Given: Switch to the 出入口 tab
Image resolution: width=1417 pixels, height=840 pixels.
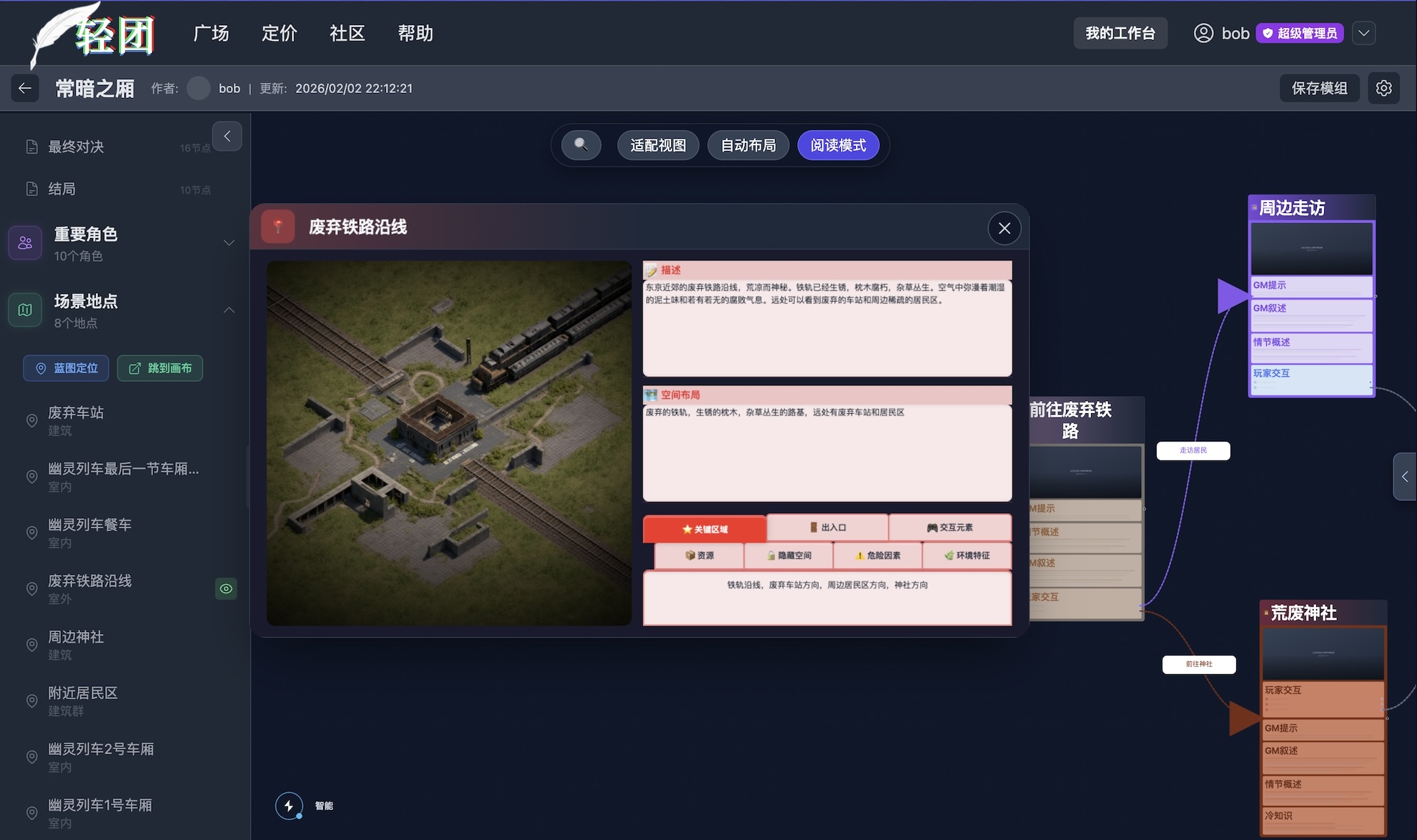Looking at the screenshot, I should point(827,528).
